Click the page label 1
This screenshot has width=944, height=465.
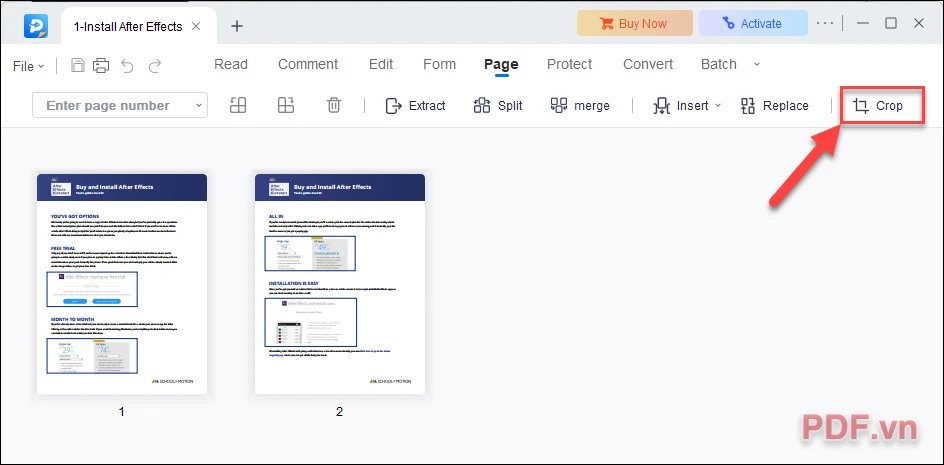point(122,412)
